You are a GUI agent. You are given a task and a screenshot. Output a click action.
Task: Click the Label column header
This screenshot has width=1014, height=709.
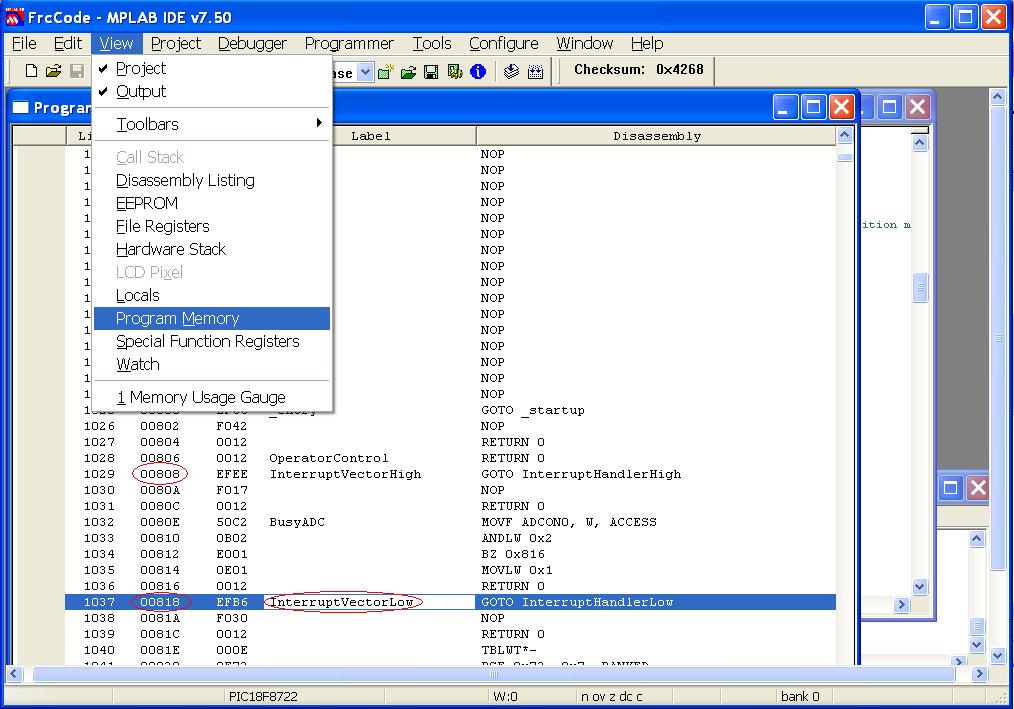371,136
